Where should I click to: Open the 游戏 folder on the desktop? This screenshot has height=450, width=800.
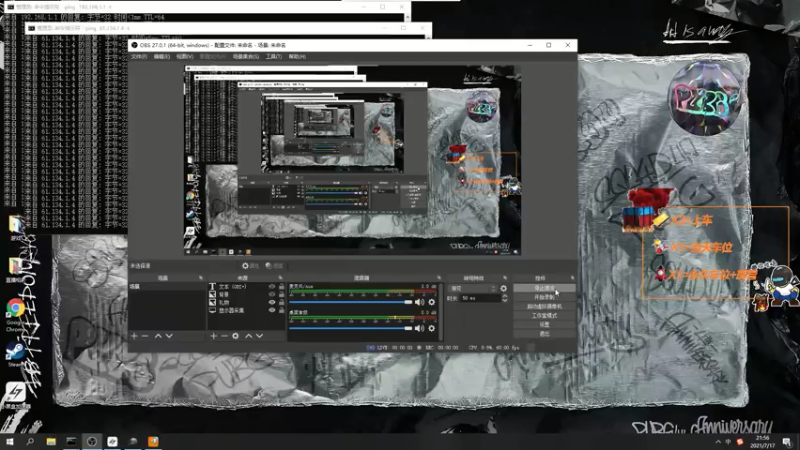coord(16,227)
